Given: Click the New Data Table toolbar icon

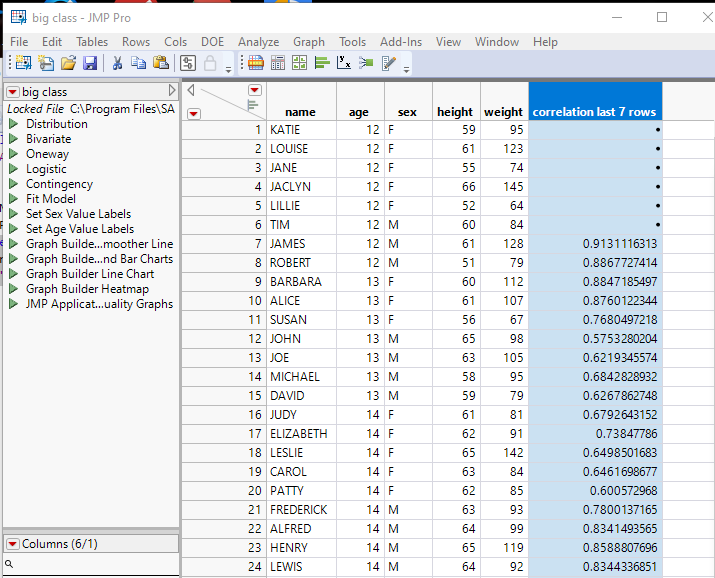Looking at the screenshot, I should (x=22, y=64).
